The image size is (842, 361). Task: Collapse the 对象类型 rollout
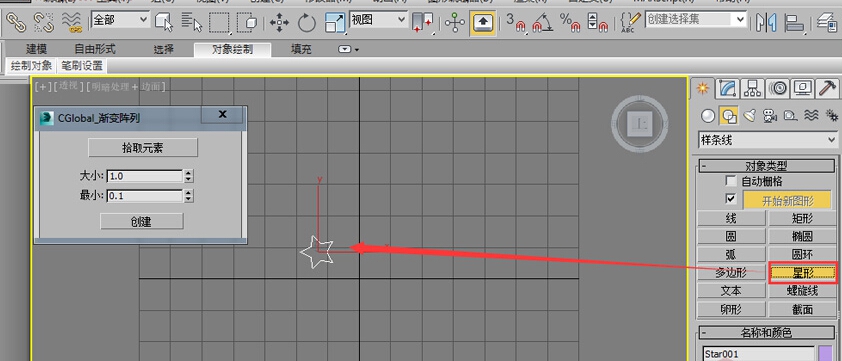point(767,166)
